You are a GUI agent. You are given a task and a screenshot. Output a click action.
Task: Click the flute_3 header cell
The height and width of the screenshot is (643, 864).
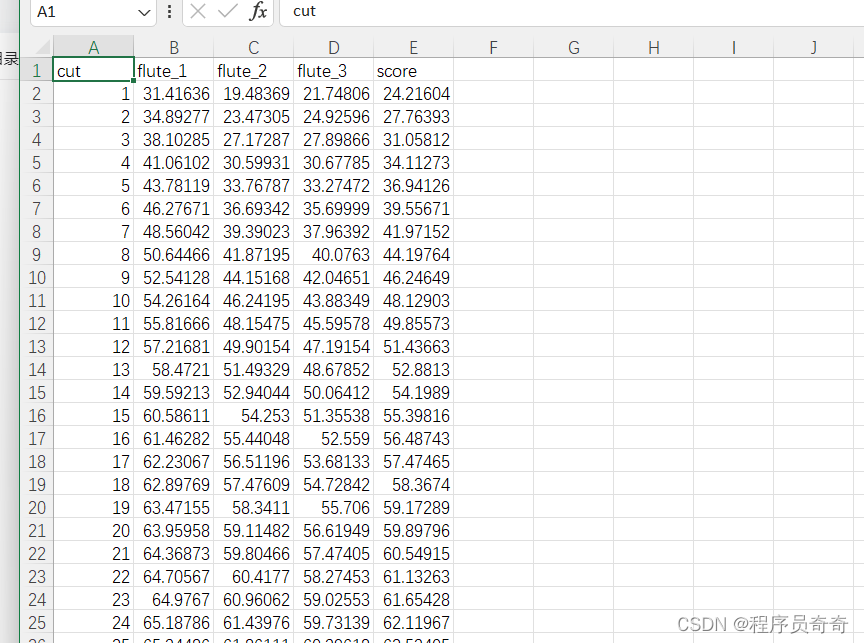[x=333, y=70]
